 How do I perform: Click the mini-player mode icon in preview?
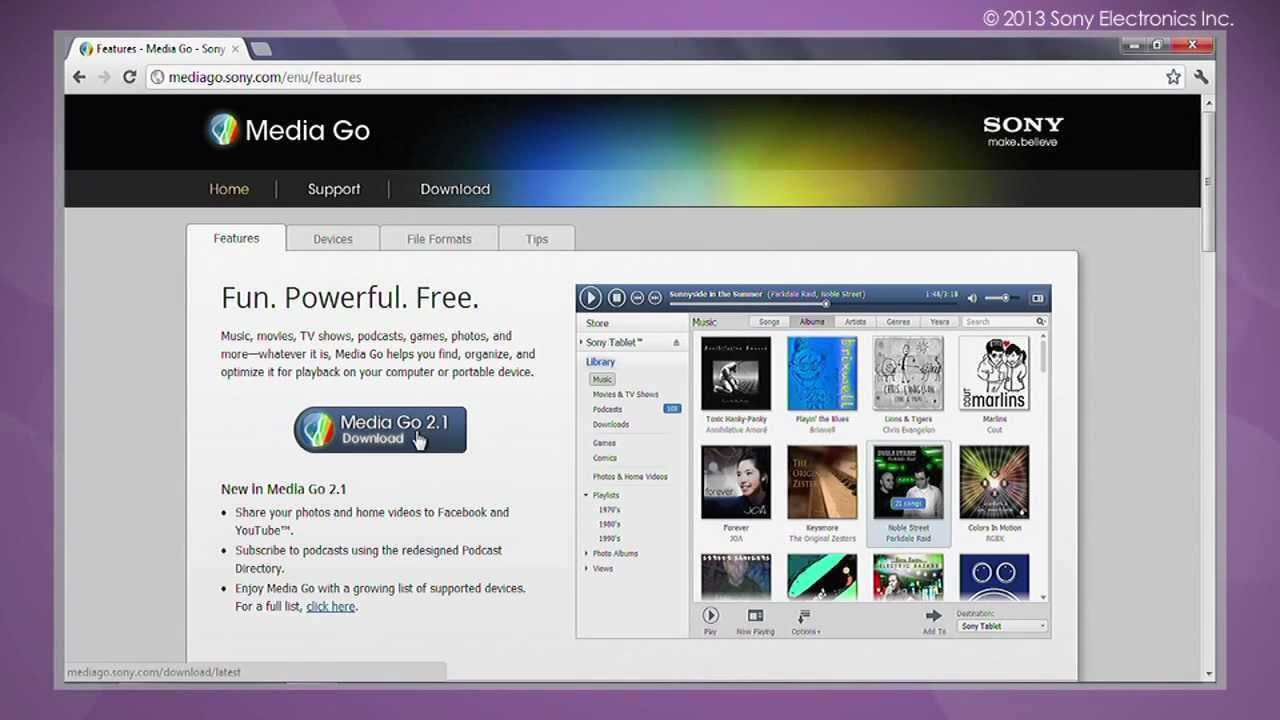1037,298
